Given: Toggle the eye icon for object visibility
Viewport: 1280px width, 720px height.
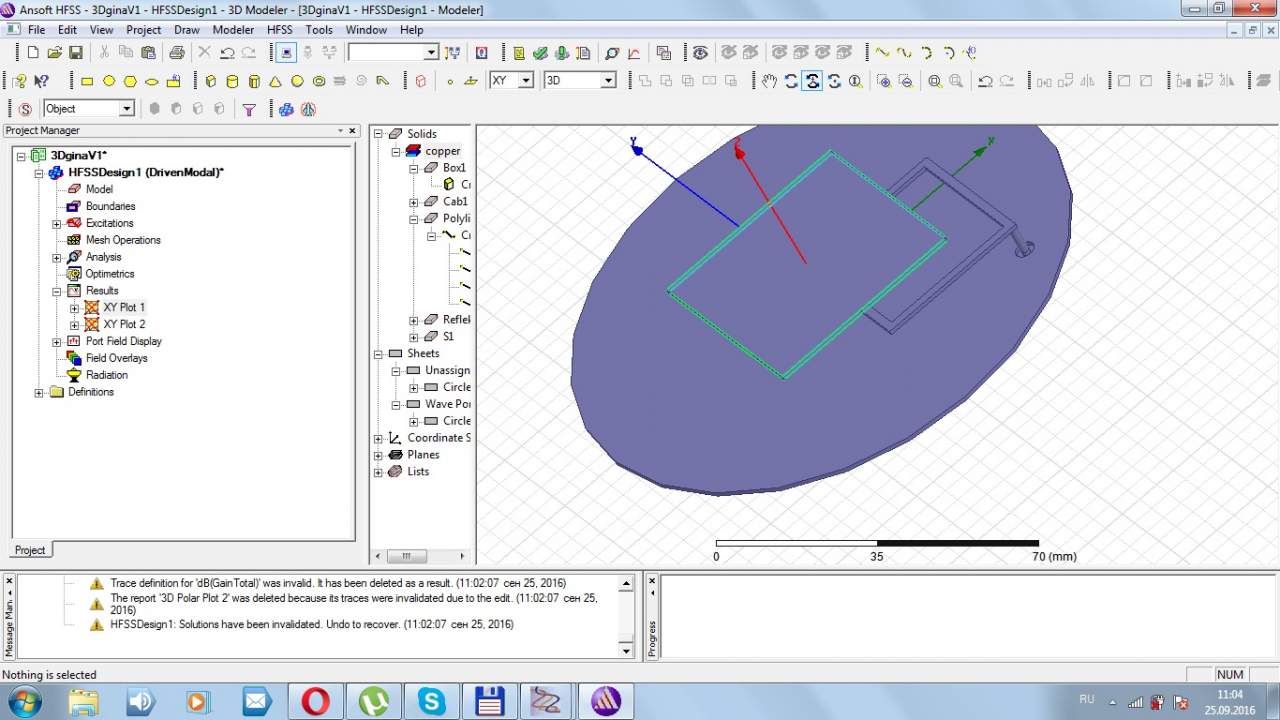Looking at the screenshot, I should point(700,53).
